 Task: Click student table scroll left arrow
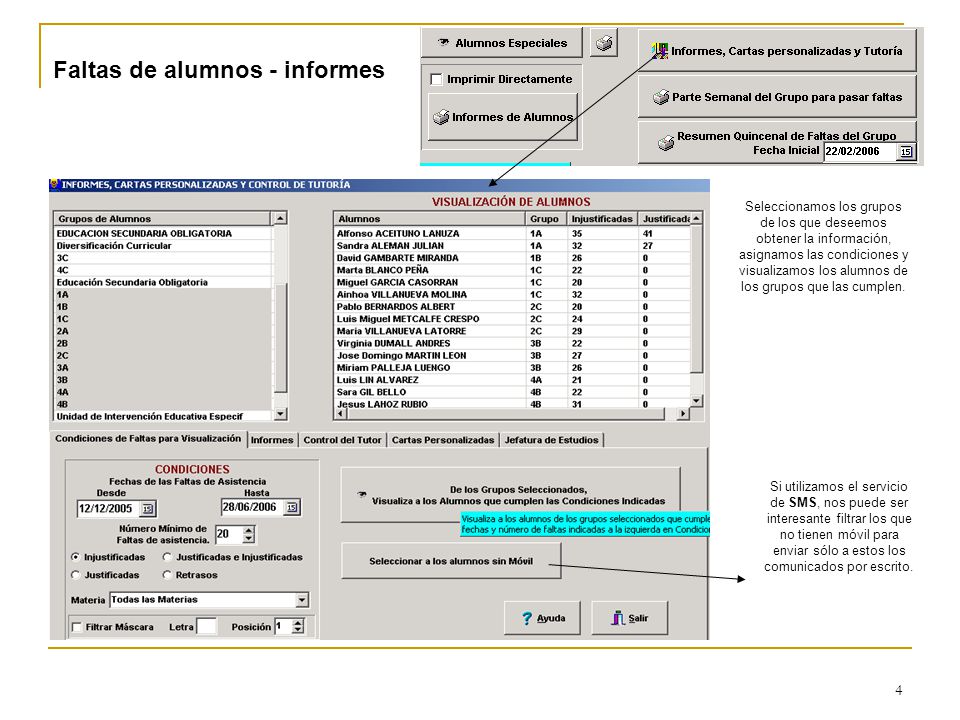click(340, 414)
